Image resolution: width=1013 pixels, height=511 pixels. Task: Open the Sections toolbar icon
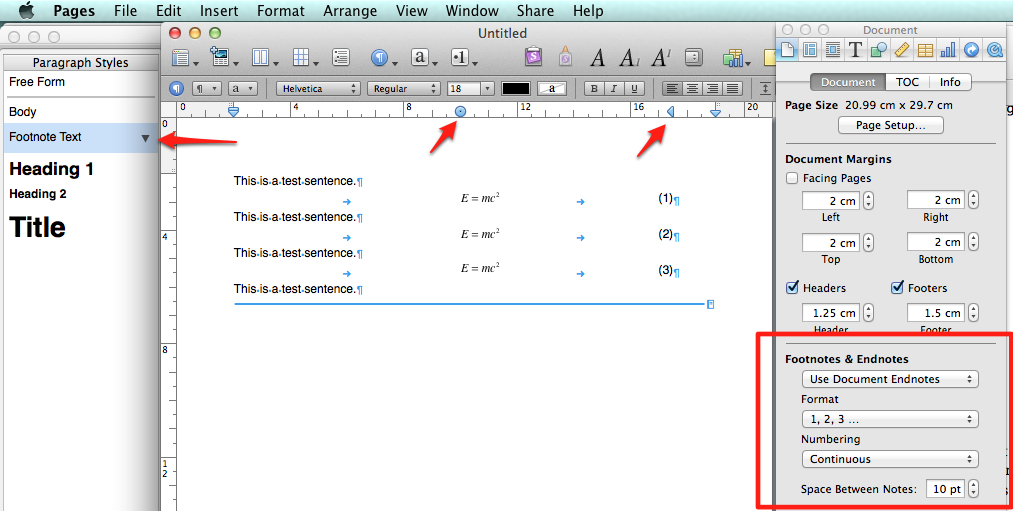tap(224, 57)
